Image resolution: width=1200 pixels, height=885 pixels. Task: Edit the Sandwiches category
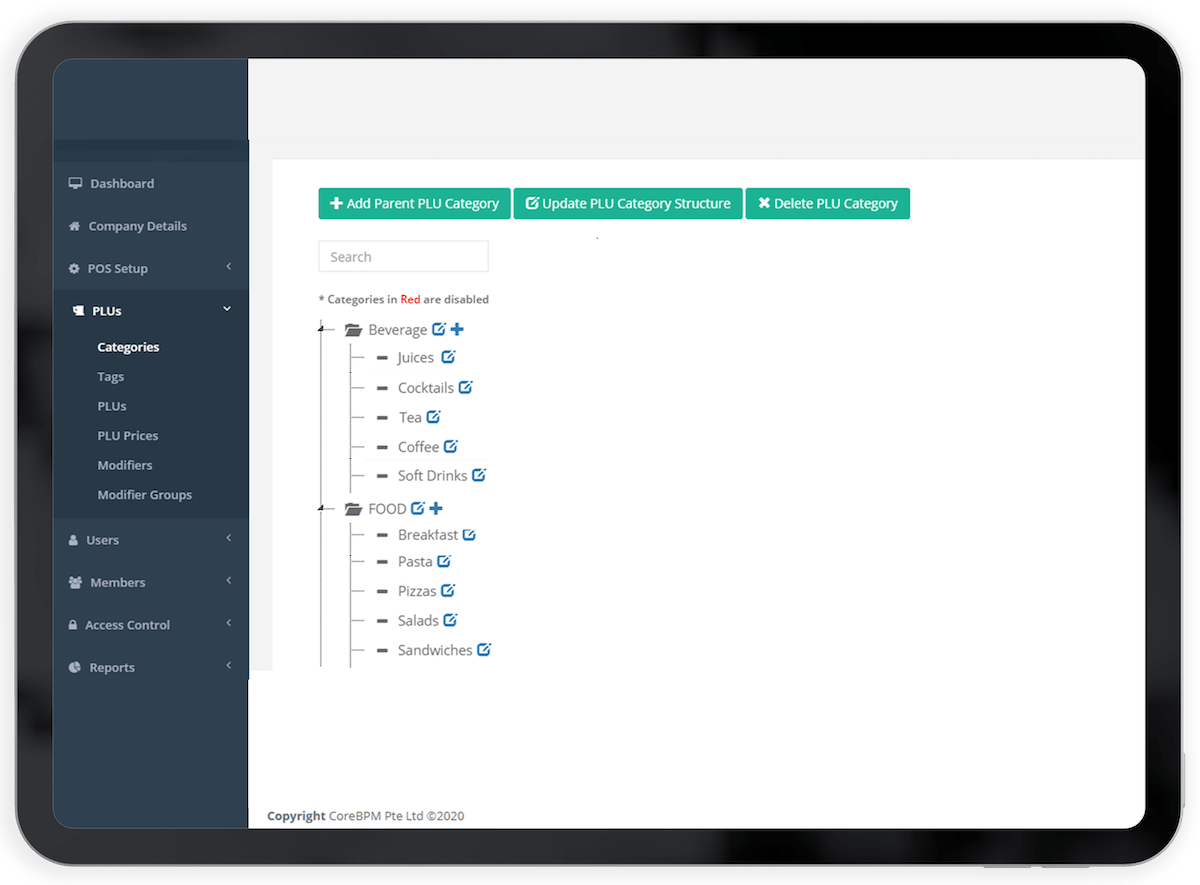pyautogui.click(x=484, y=649)
